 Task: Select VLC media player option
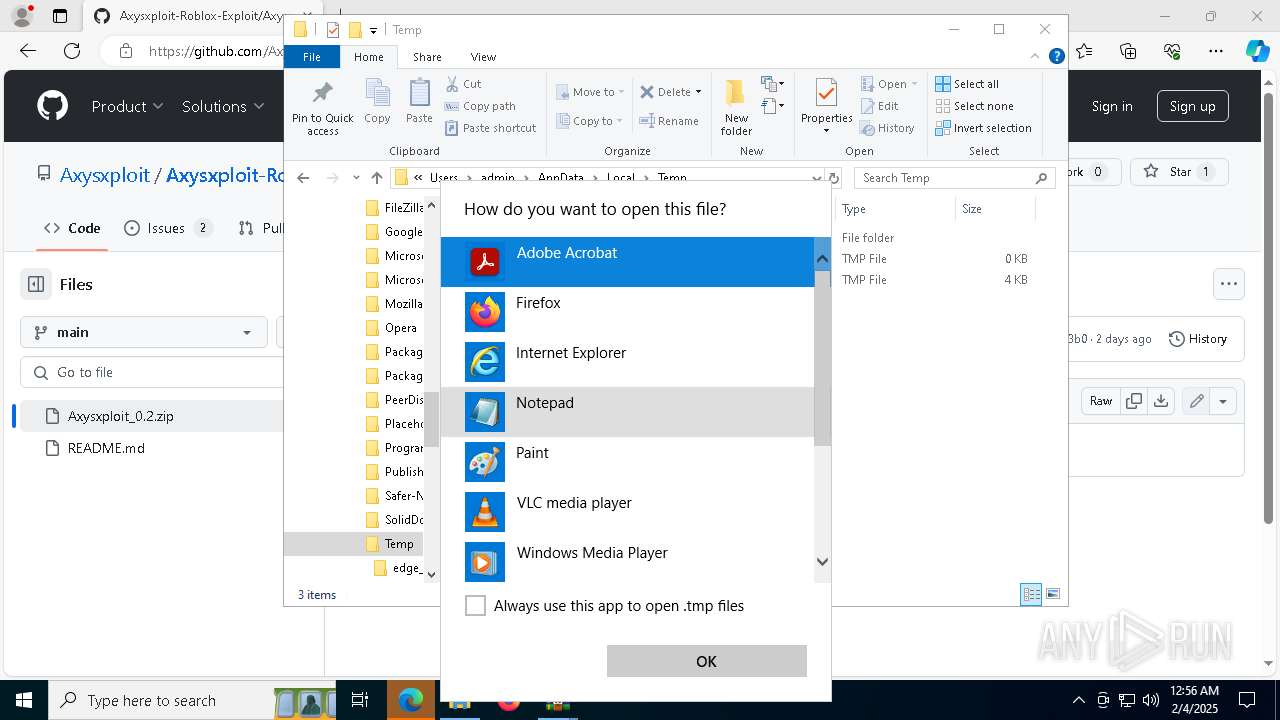(628, 512)
